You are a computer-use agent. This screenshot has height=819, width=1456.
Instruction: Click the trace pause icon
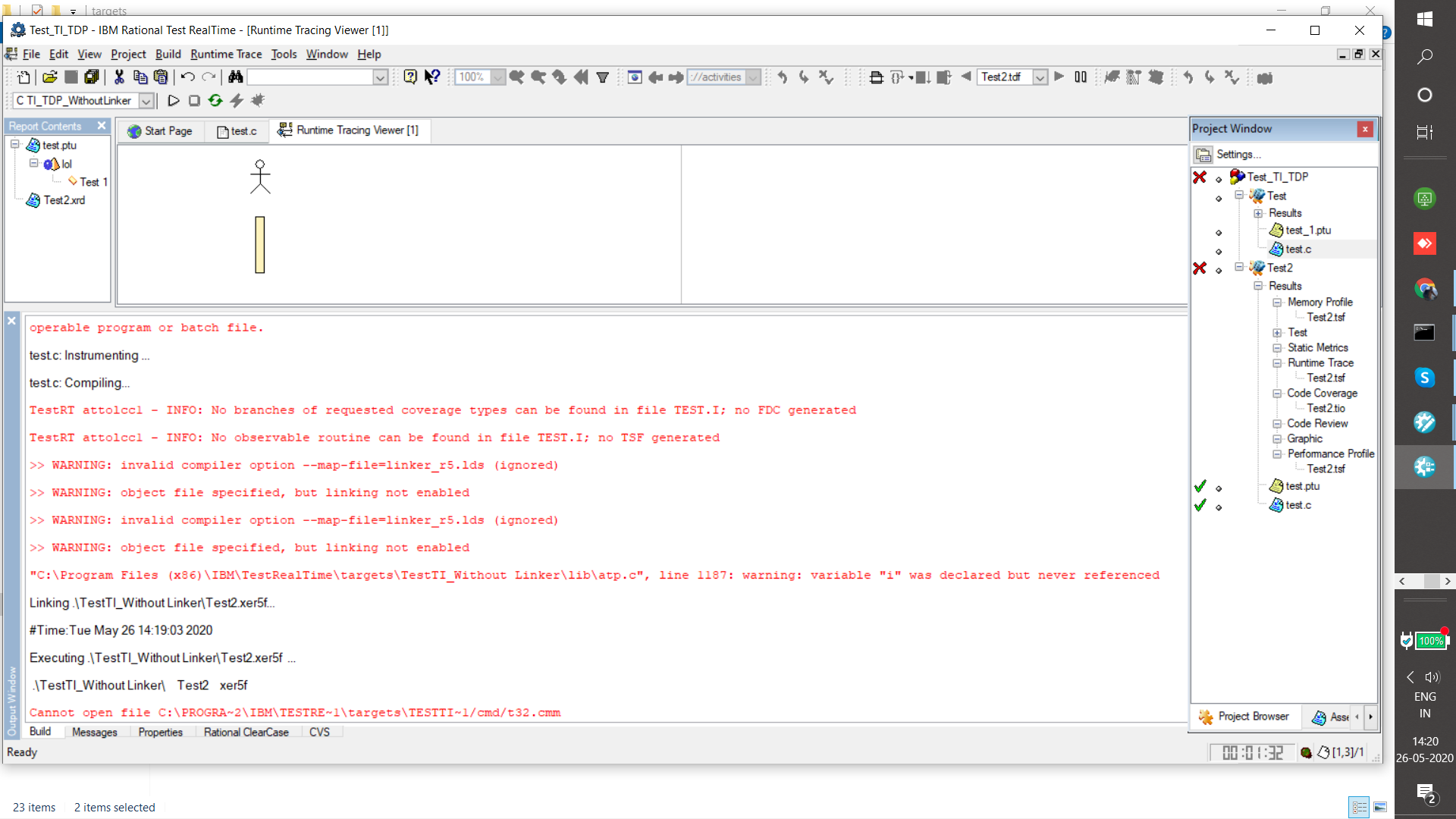point(1081,77)
